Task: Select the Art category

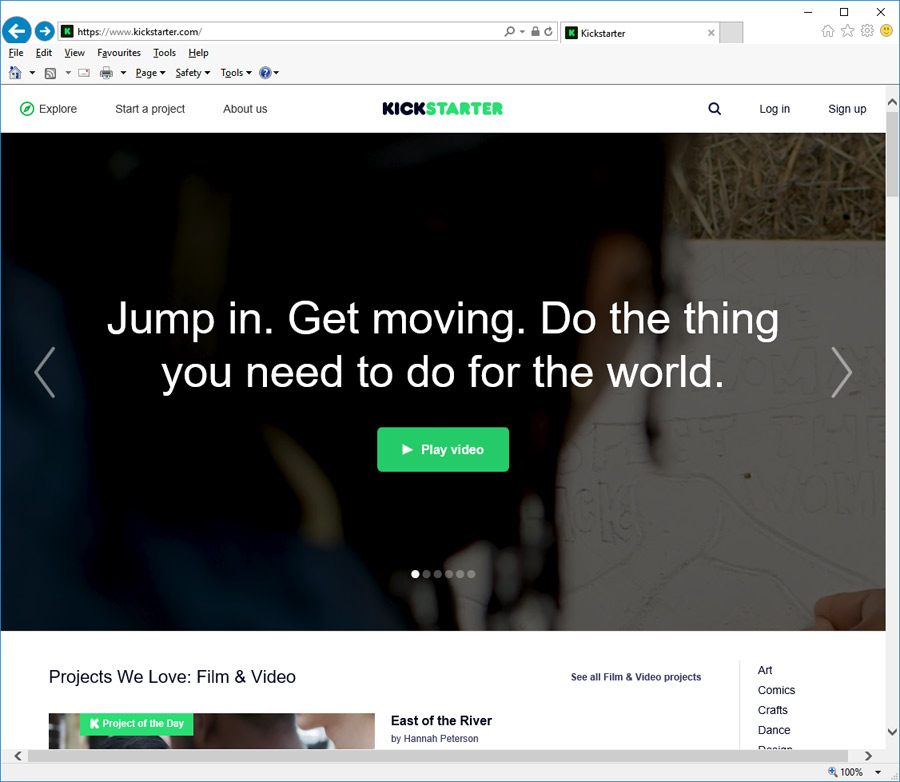Action: pyautogui.click(x=765, y=670)
